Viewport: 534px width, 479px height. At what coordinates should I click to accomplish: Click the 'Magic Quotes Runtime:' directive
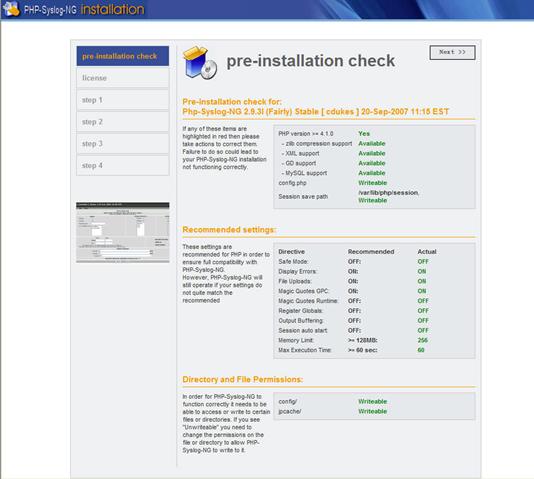click(x=308, y=301)
